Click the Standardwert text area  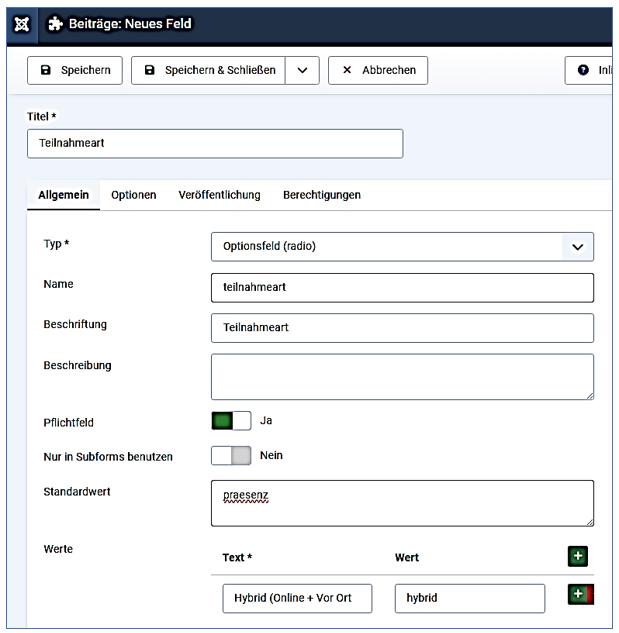[402, 503]
